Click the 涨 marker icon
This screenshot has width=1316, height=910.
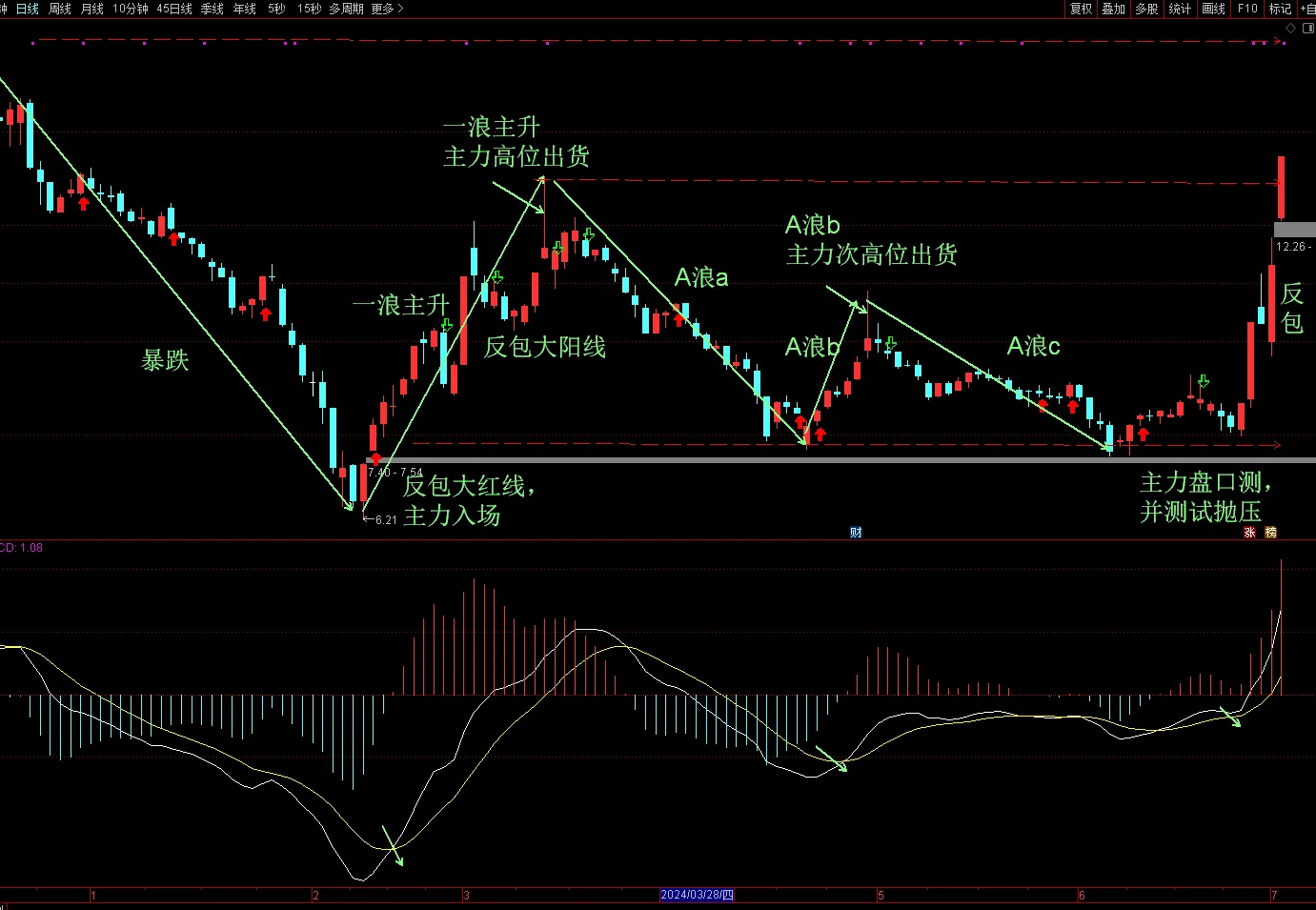1249,533
